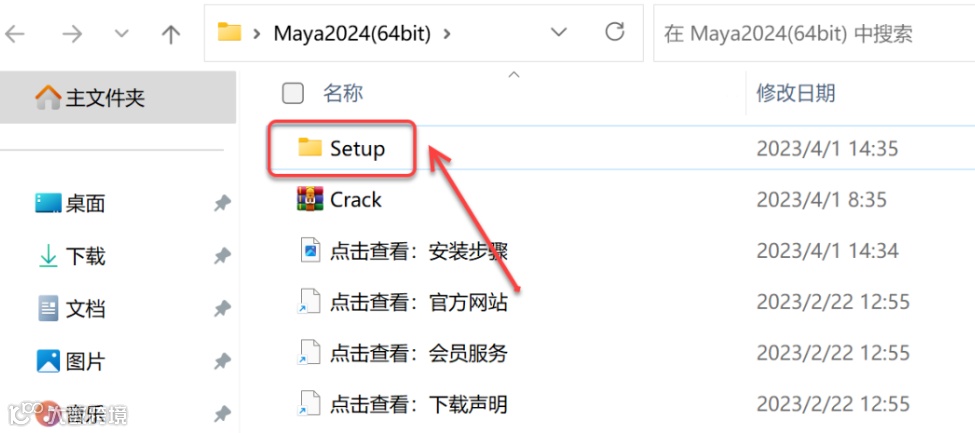This screenshot has width=975, height=433.
Task: Click the Home folder icon in sidebar
Action: click(x=47, y=98)
